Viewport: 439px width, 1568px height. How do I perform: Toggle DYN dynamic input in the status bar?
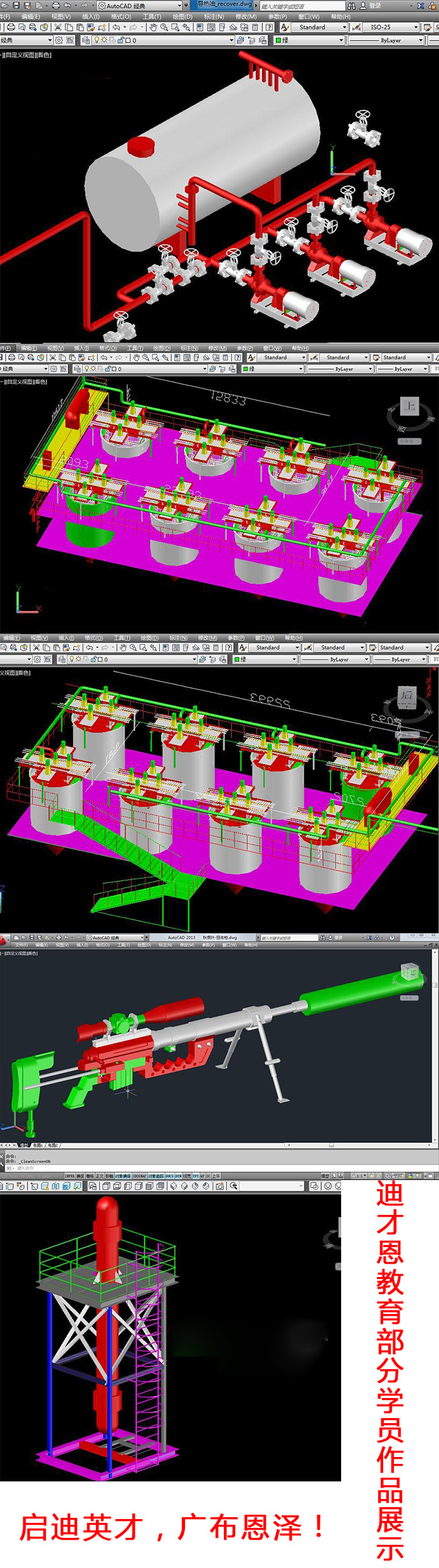pyautogui.click(x=178, y=1176)
